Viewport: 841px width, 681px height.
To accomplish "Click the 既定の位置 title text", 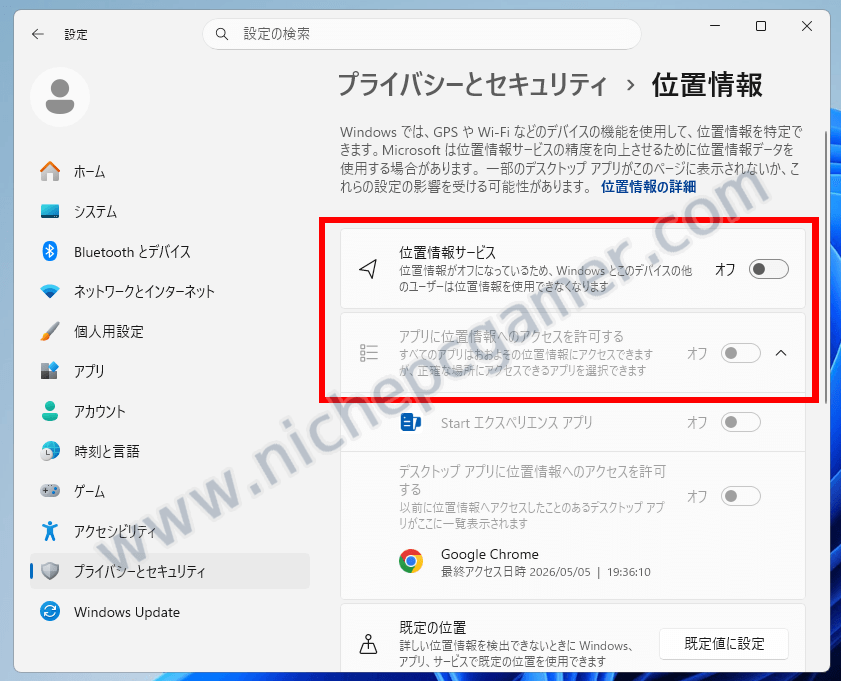I will (x=433, y=627).
